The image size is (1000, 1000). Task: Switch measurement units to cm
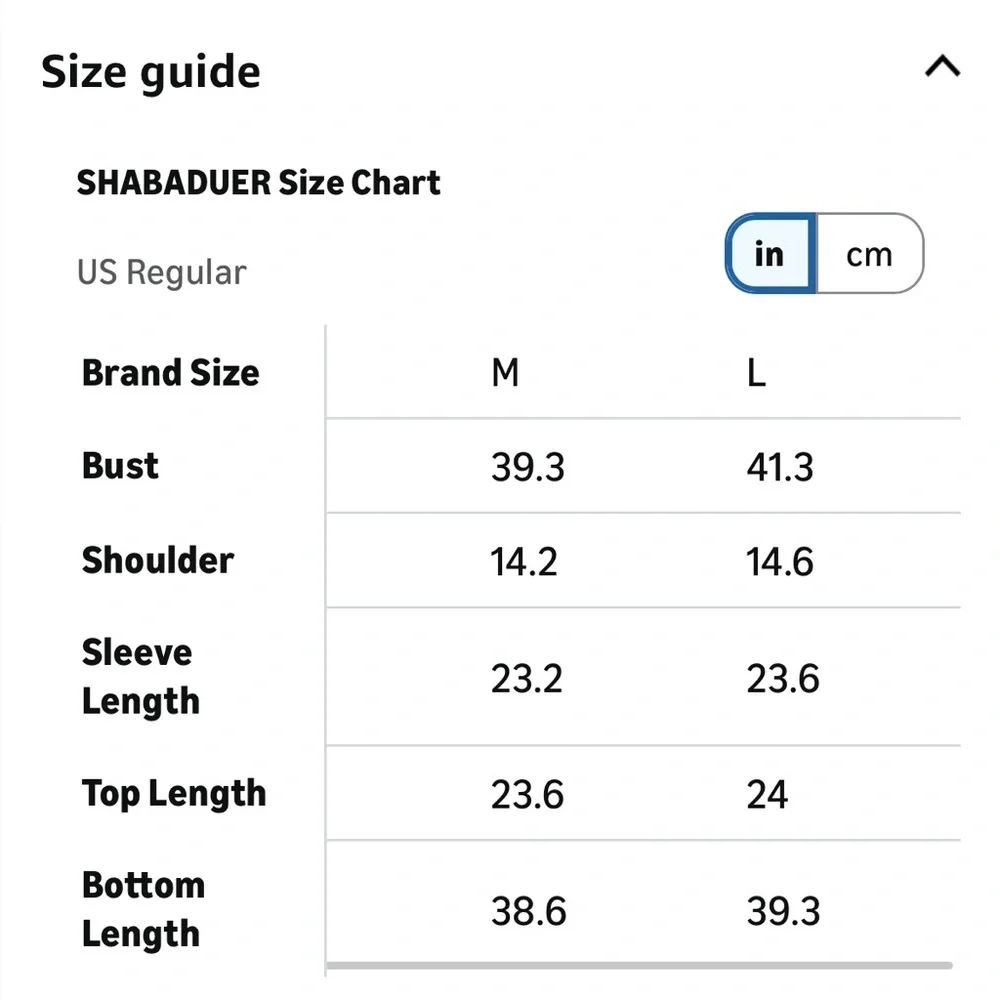click(869, 254)
